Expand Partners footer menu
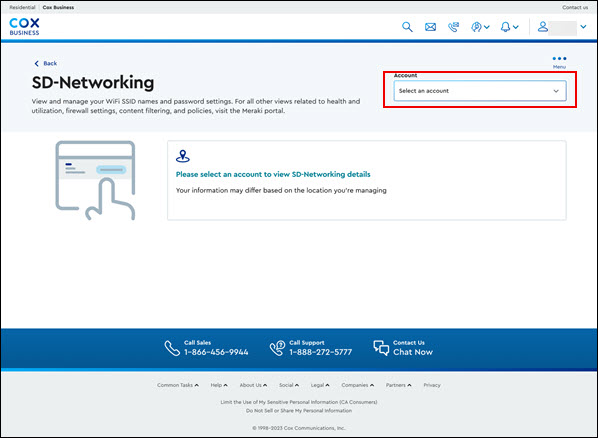The height and width of the screenshot is (438, 598). click(398, 385)
